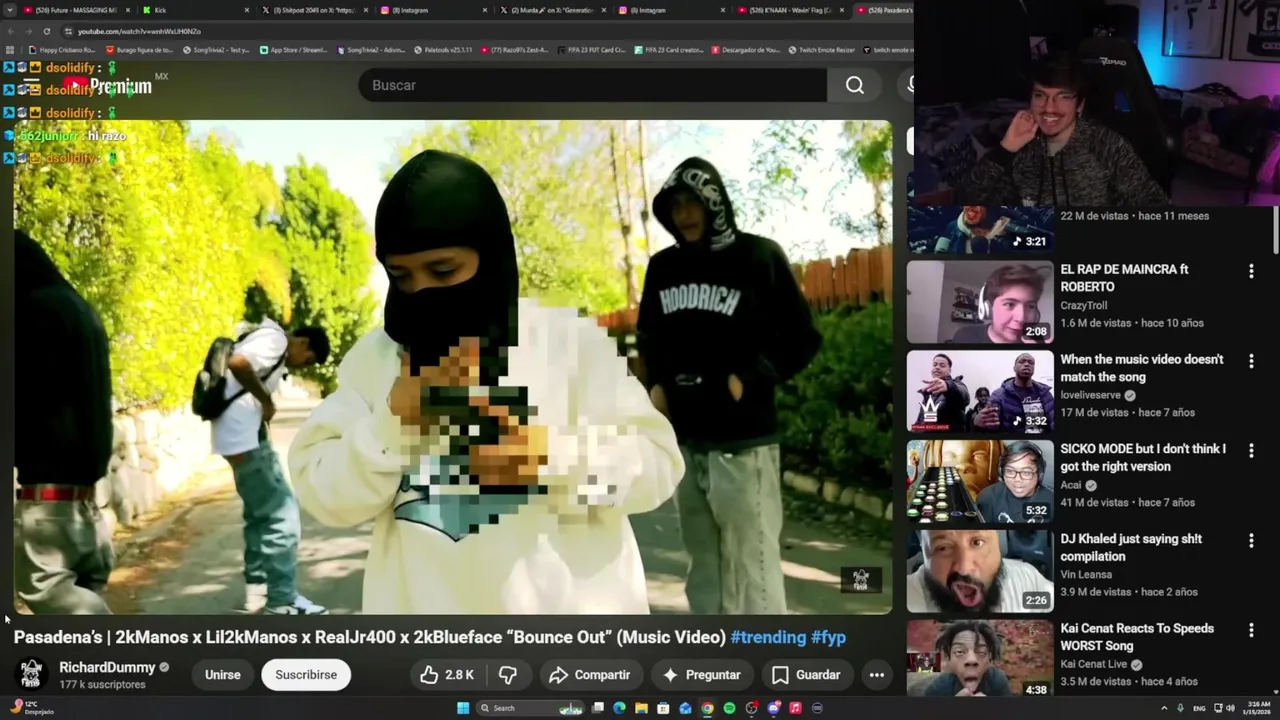Go back with browser back arrow
Screen dimensions: 1280x720
[x=10, y=31]
